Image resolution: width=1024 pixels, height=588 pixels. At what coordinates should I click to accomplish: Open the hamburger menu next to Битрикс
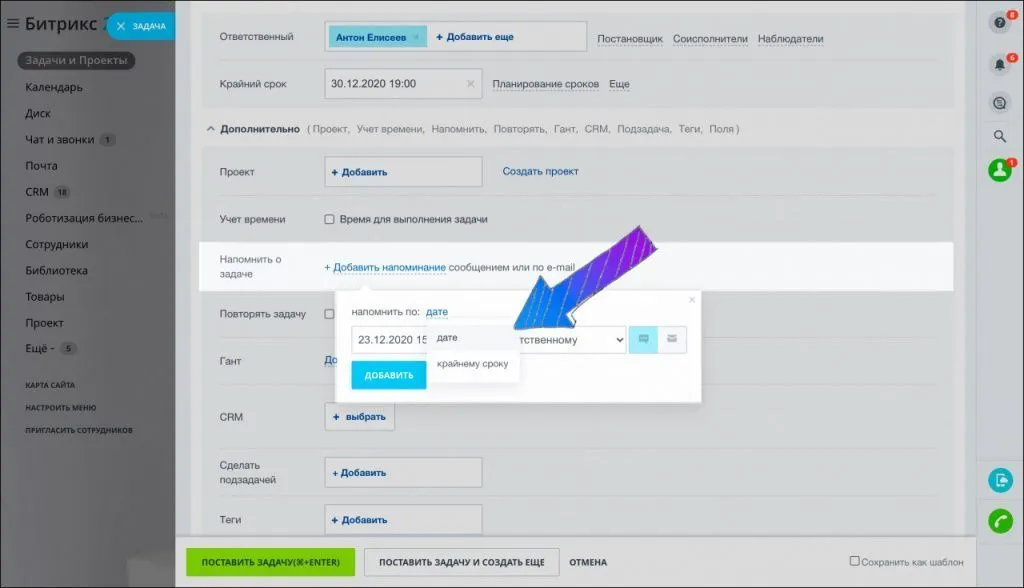pyautogui.click(x=13, y=22)
